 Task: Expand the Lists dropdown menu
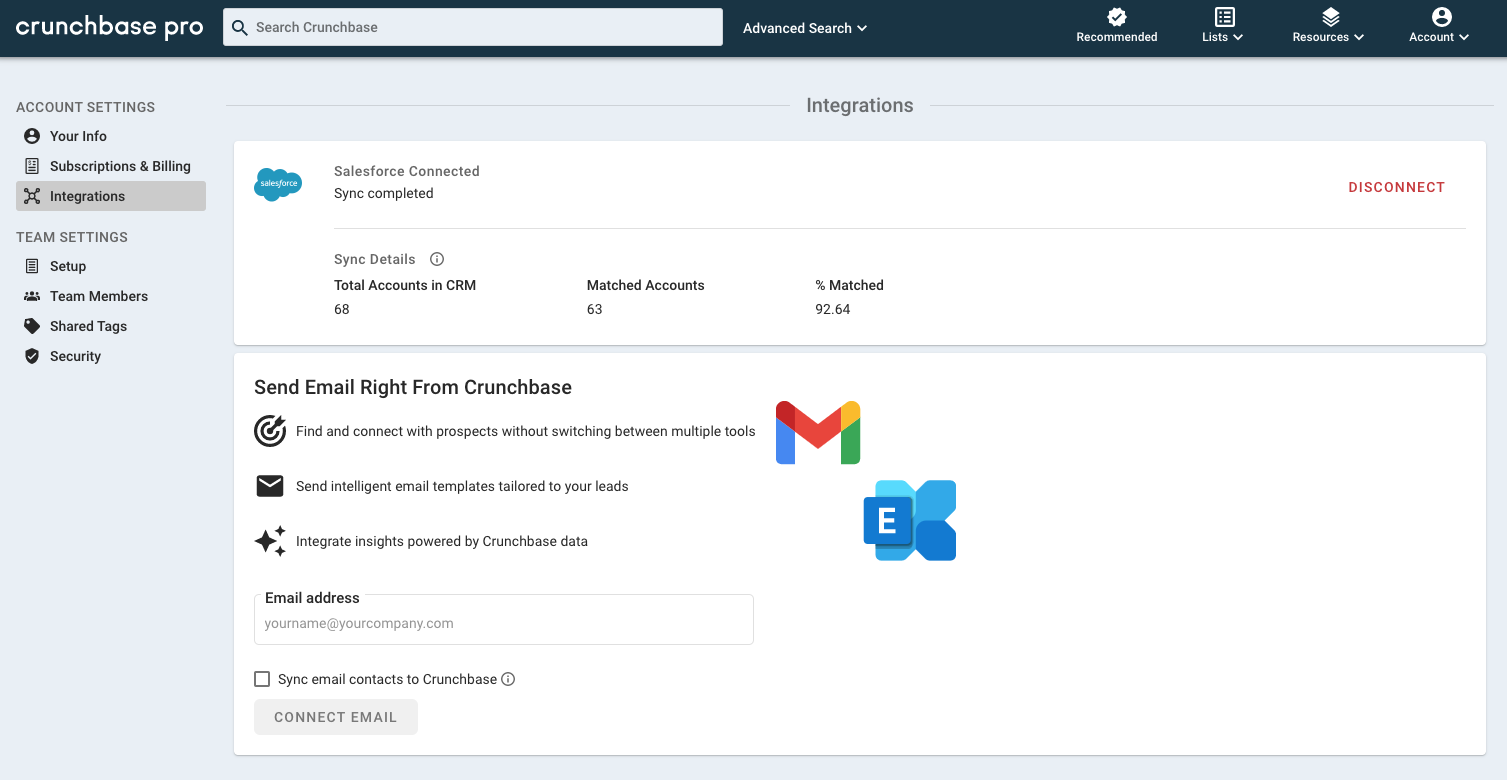pos(1223,37)
